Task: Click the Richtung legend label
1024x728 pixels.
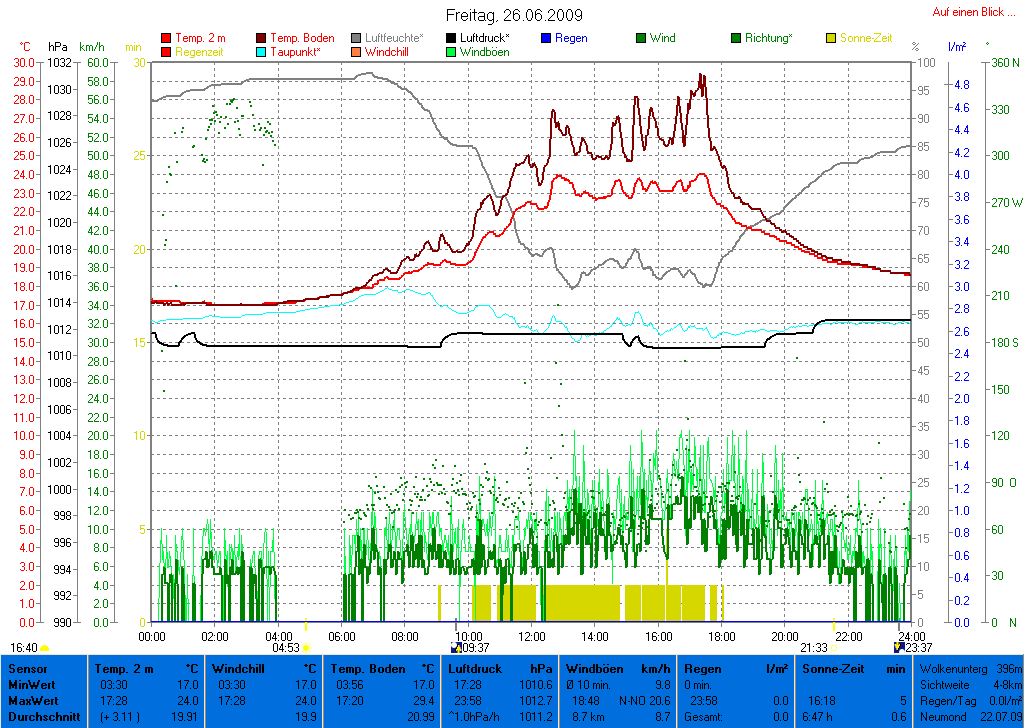Action: (x=769, y=38)
